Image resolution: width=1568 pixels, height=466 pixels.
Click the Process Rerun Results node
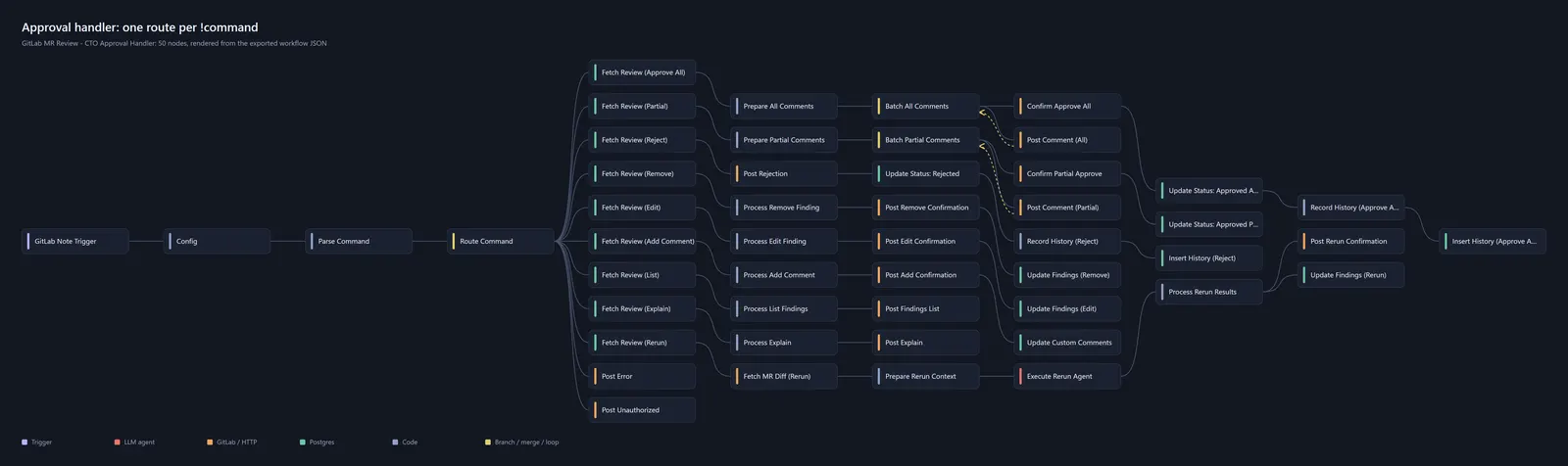click(1209, 292)
